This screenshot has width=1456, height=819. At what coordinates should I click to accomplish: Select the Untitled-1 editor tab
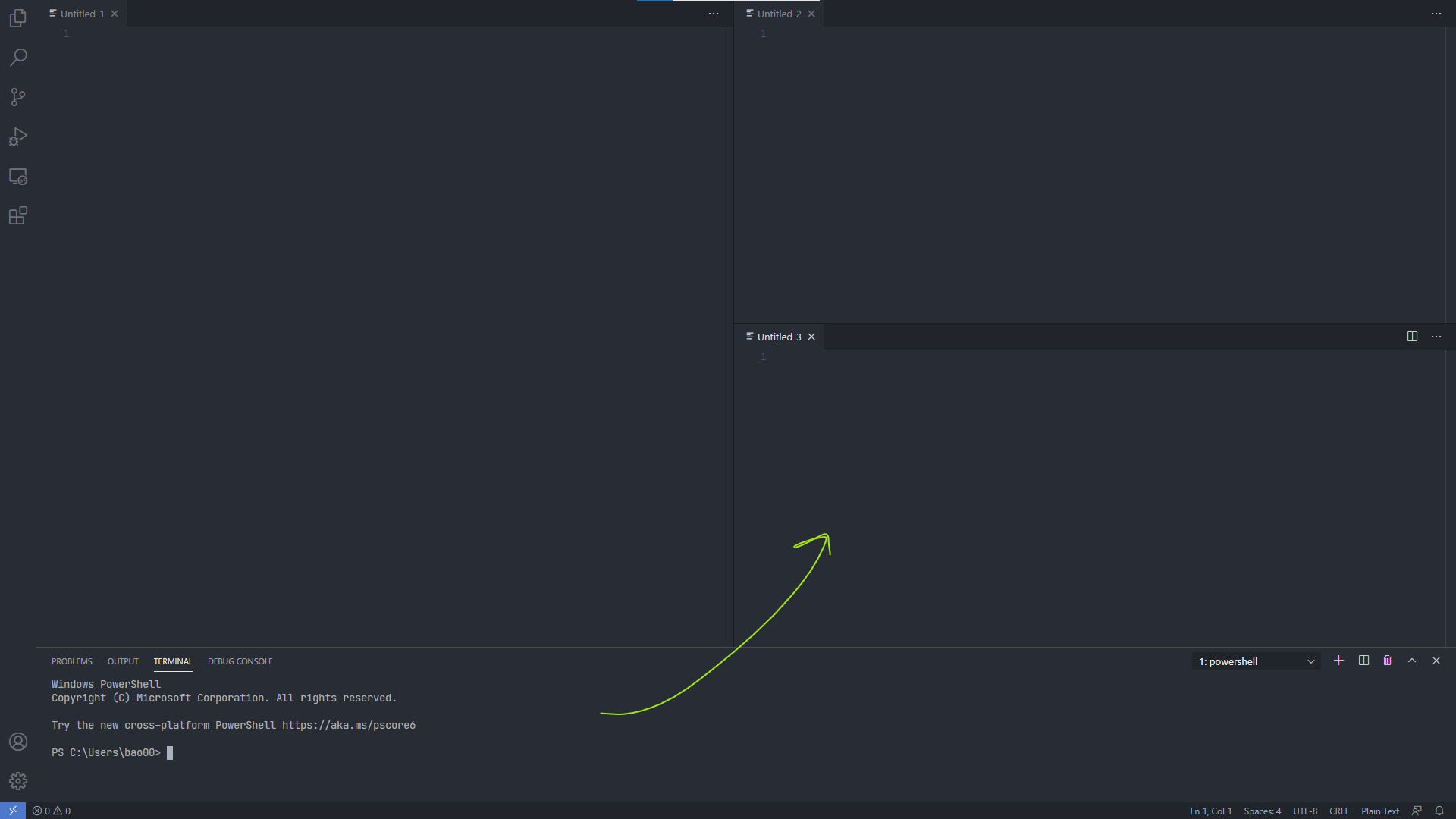coord(82,14)
